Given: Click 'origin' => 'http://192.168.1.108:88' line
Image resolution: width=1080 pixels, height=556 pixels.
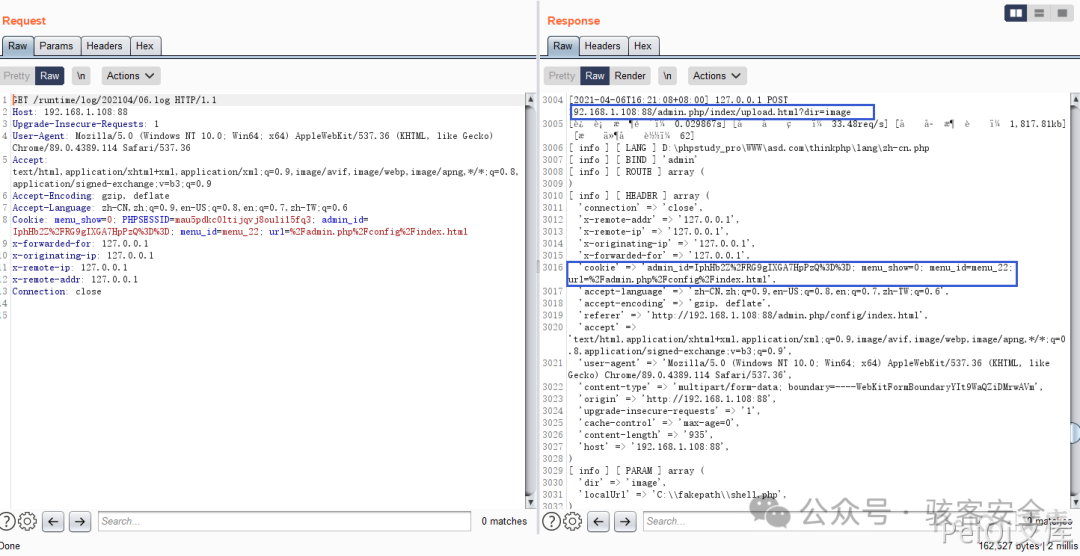Looking at the screenshot, I should [x=676, y=399].
